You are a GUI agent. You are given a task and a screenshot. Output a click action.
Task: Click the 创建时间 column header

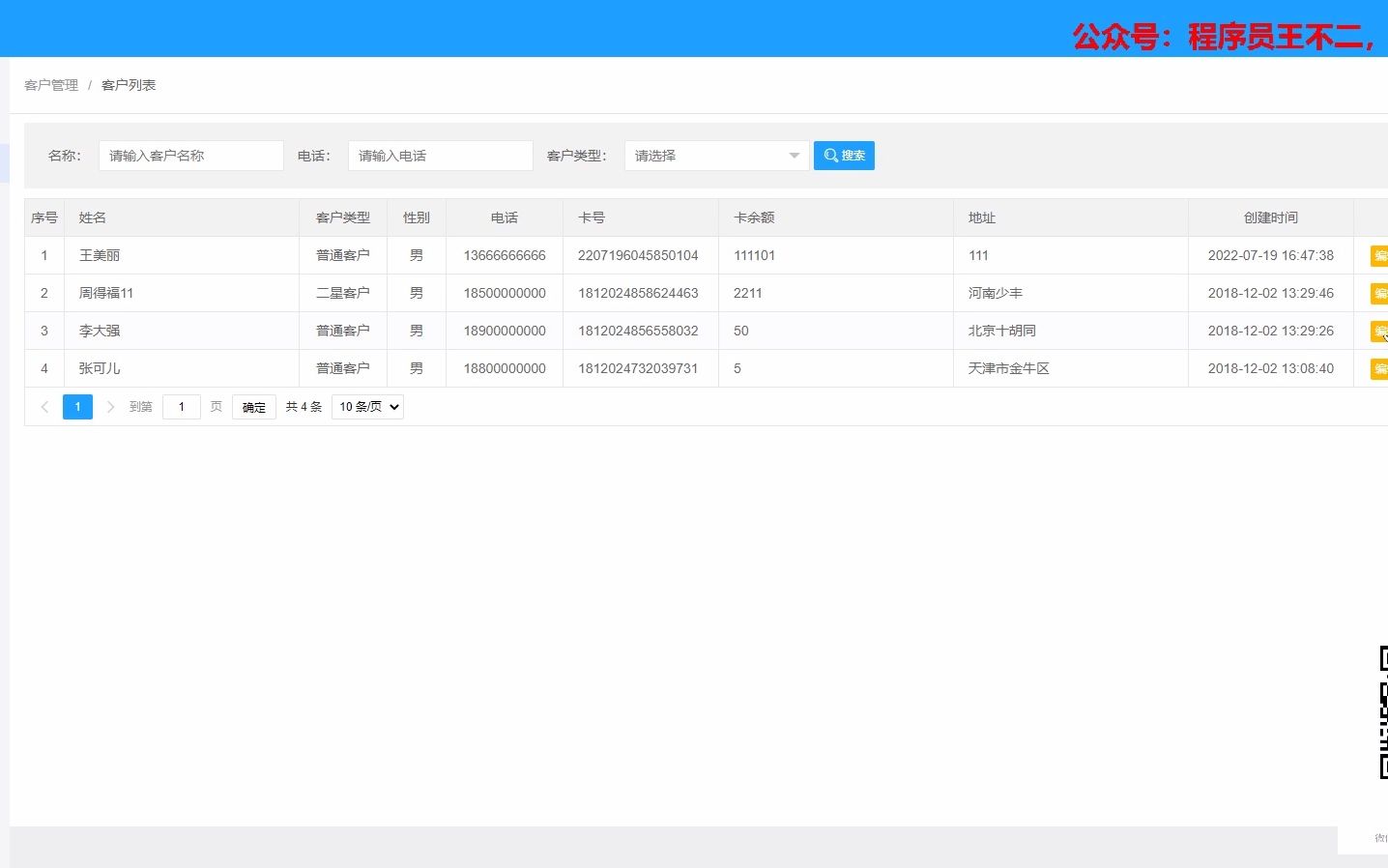(1271, 217)
